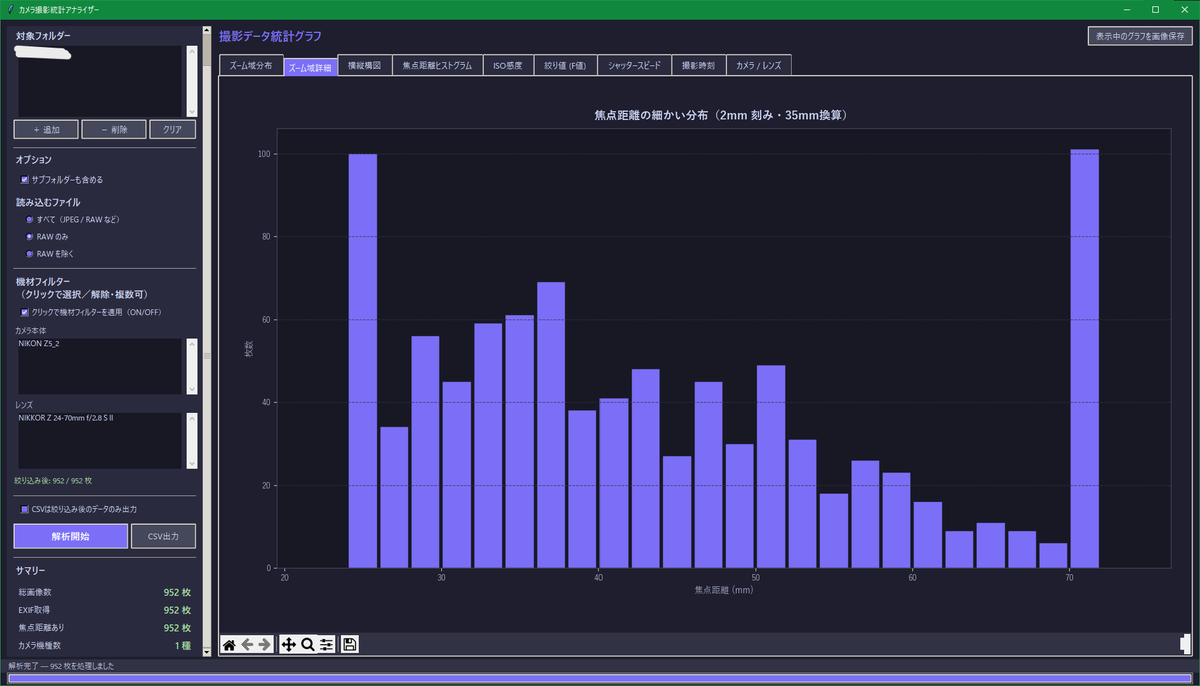Start analysis with 解析開始 button

coord(71,536)
